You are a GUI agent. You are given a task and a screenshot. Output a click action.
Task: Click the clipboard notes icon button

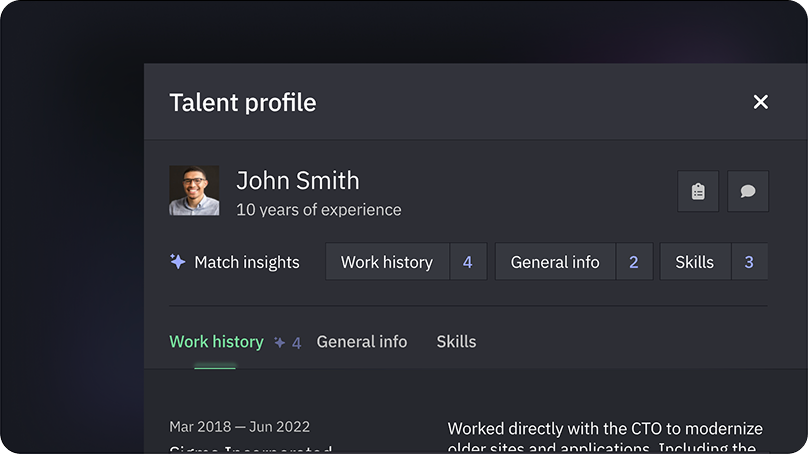698,191
